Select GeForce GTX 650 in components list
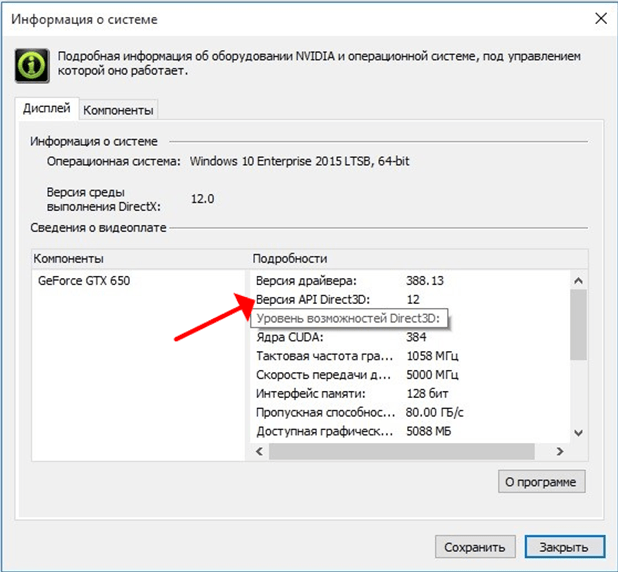618x572 pixels. pos(84,281)
